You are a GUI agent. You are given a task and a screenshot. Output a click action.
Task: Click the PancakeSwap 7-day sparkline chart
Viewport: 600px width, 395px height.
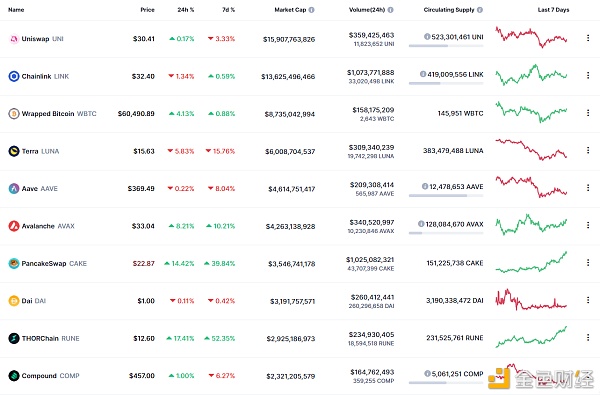tap(531, 262)
